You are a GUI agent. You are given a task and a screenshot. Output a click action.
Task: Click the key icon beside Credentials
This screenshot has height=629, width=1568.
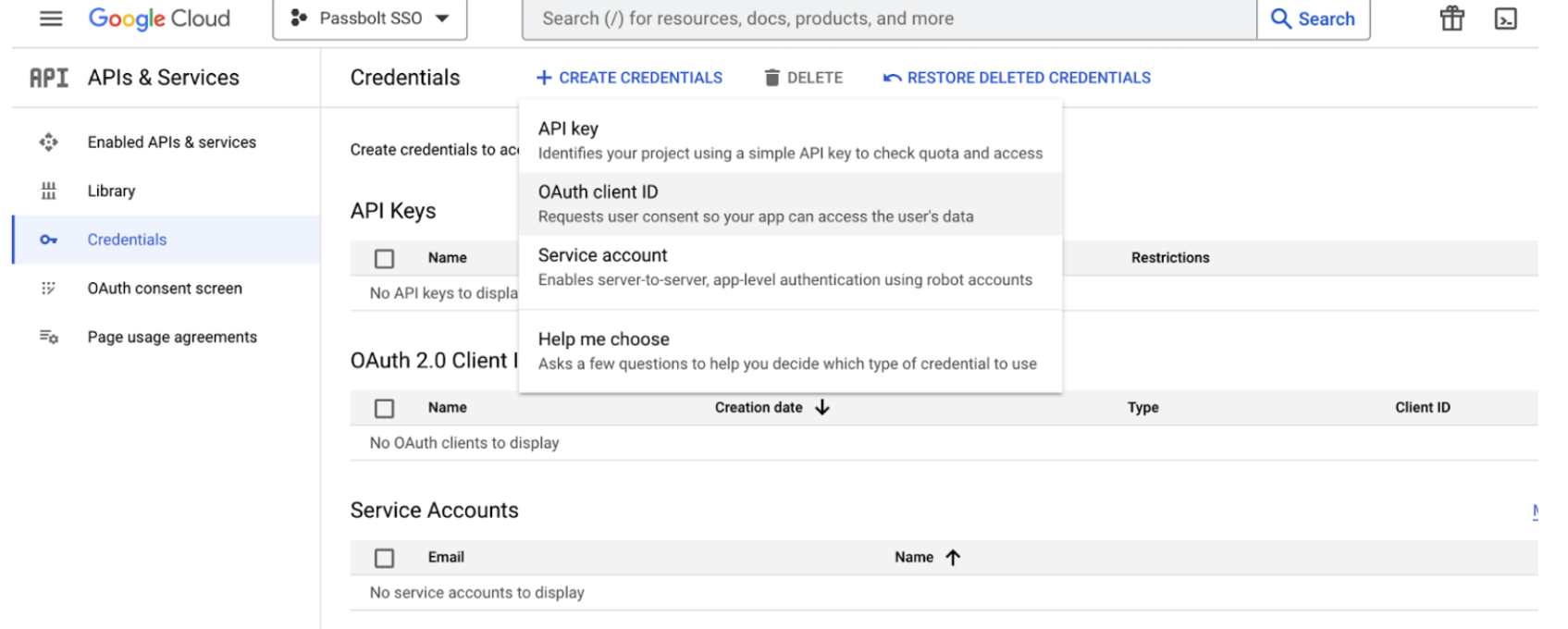coord(49,240)
